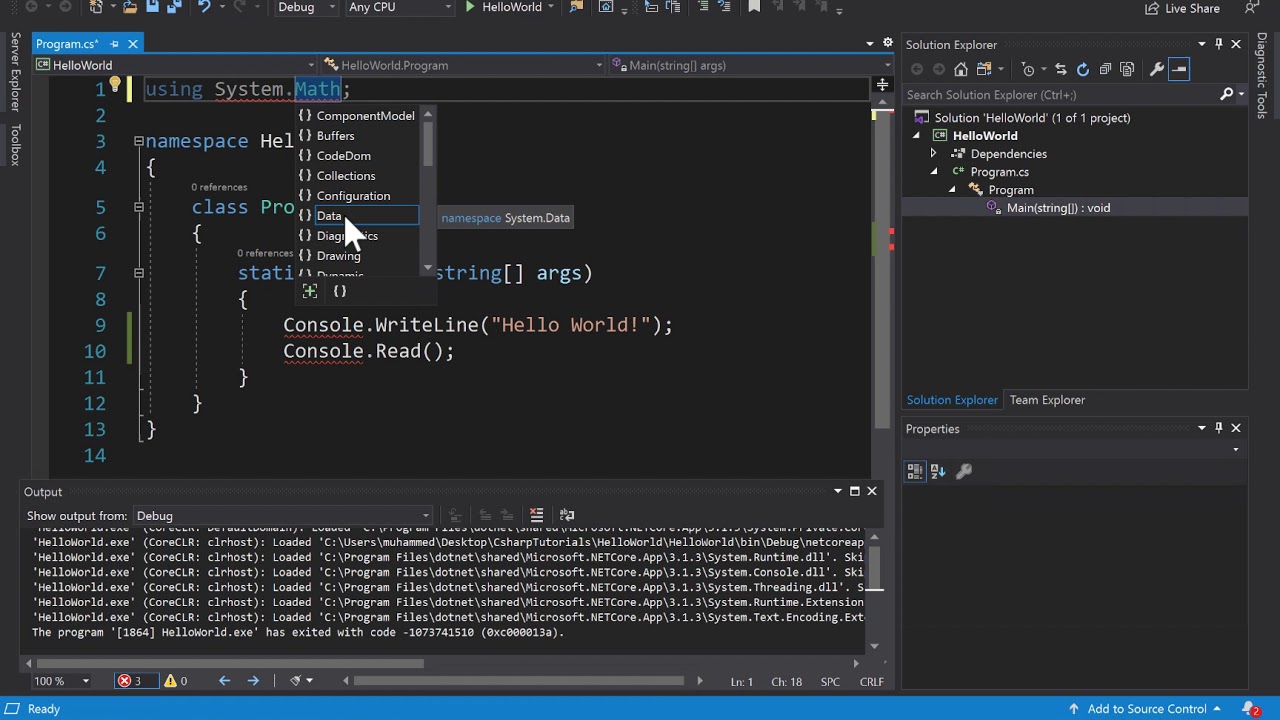Viewport: 1280px width, 720px height.
Task: Click Show All Files icon in Solution Explorer
Action: pos(1127,69)
